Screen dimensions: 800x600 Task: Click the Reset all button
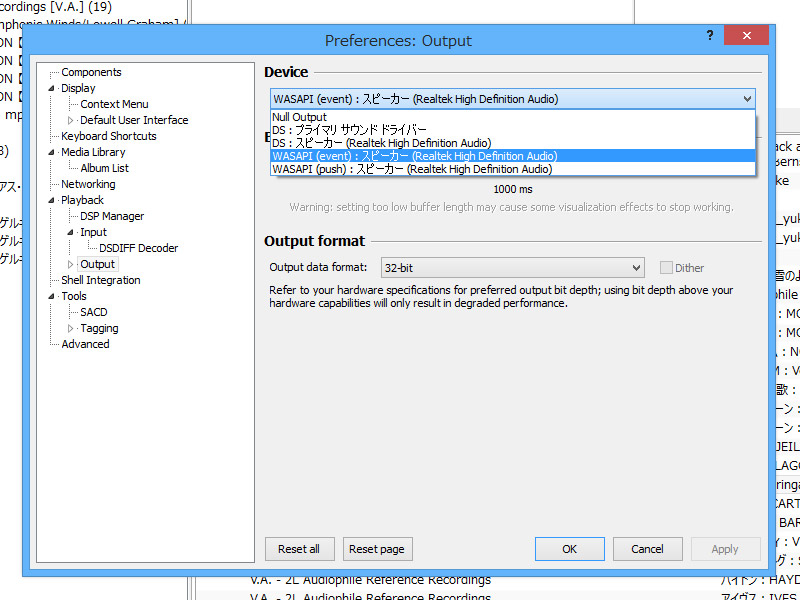tap(299, 549)
